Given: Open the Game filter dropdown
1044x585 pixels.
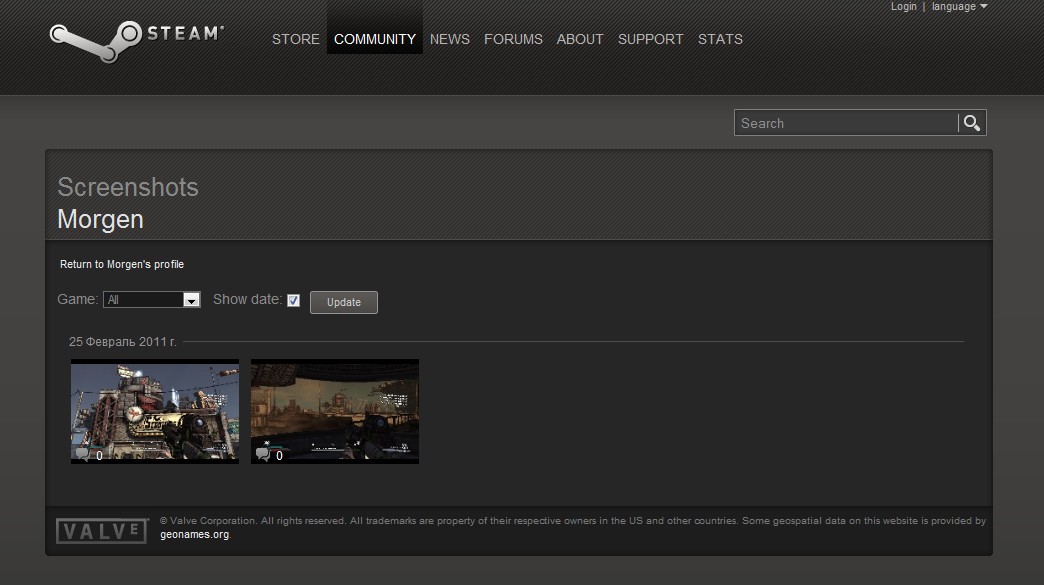Looking at the screenshot, I should [x=152, y=299].
